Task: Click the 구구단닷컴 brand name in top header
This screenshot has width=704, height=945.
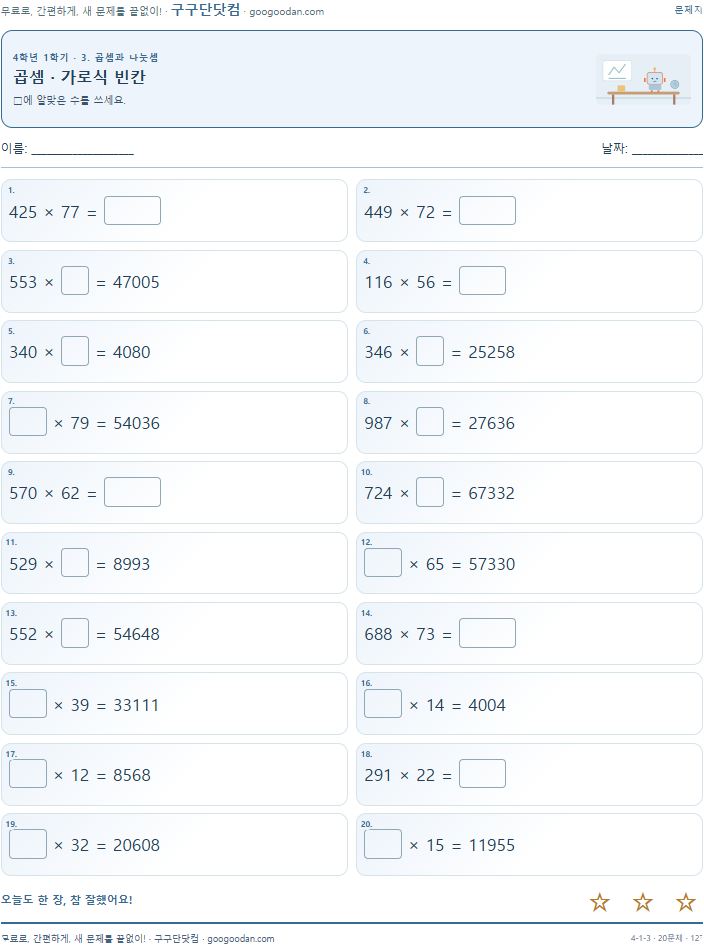Action: [206, 10]
